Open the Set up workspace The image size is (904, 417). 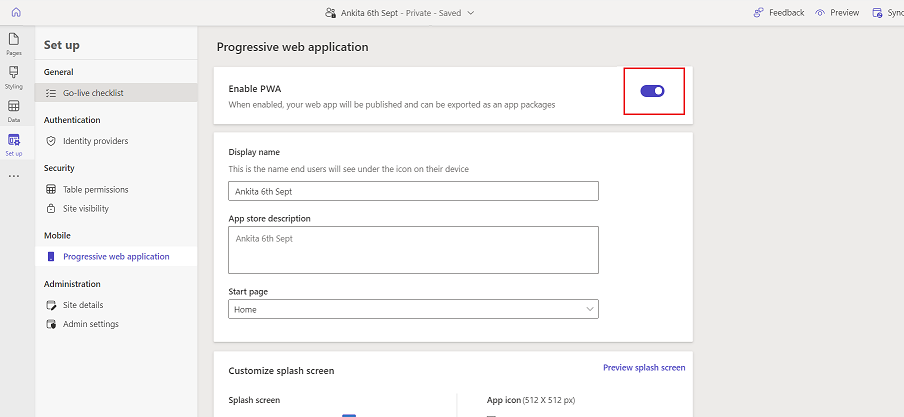point(14,144)
